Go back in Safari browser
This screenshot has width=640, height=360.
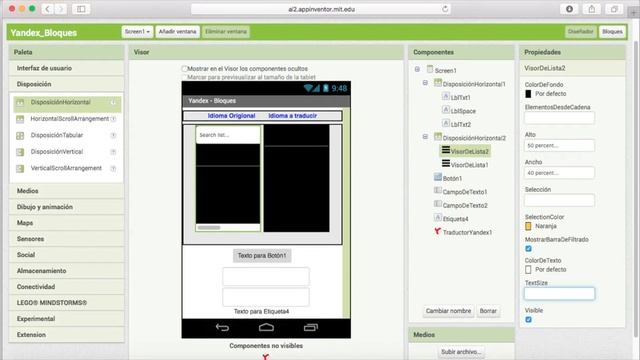click(47, 9)
